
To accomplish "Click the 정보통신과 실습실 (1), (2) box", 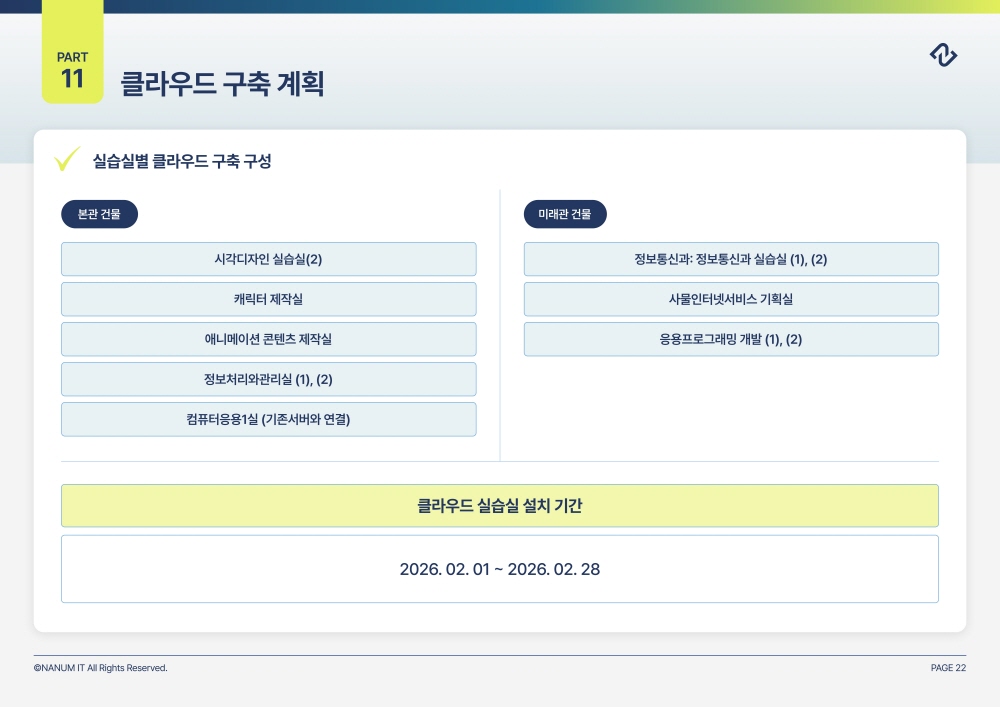I will coord(731,259).
